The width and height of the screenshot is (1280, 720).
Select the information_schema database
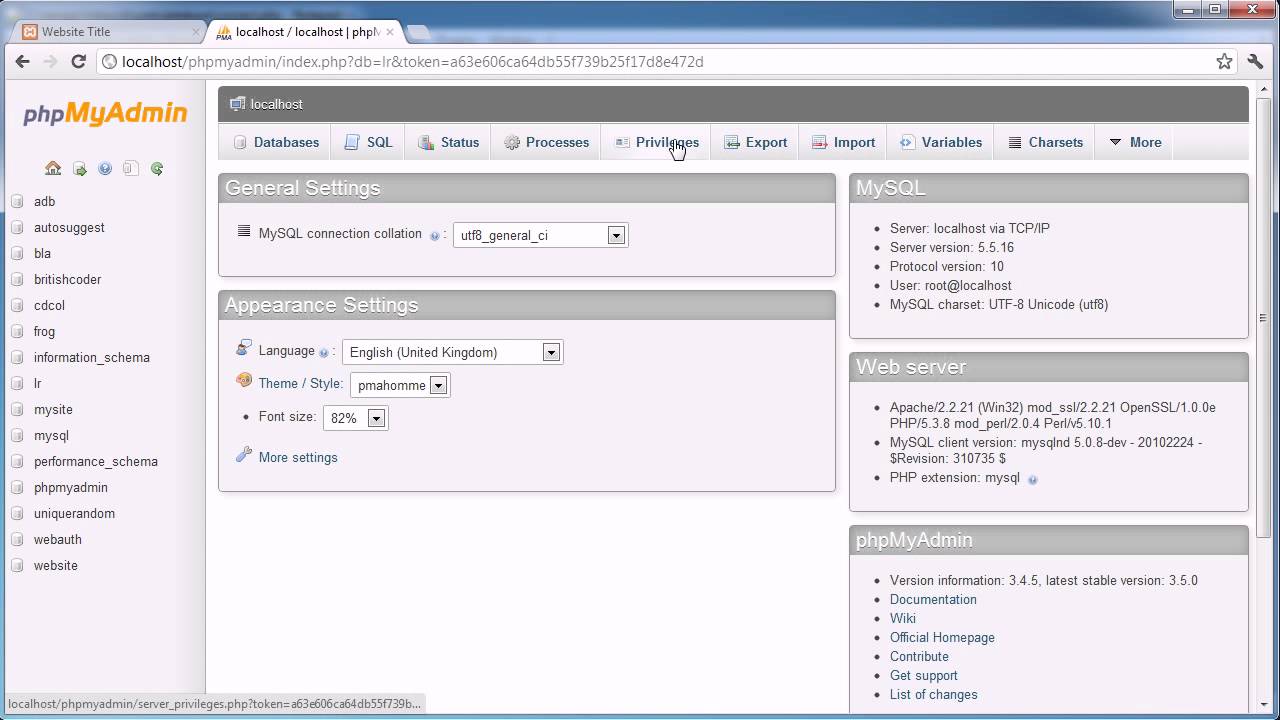[92, 358]
